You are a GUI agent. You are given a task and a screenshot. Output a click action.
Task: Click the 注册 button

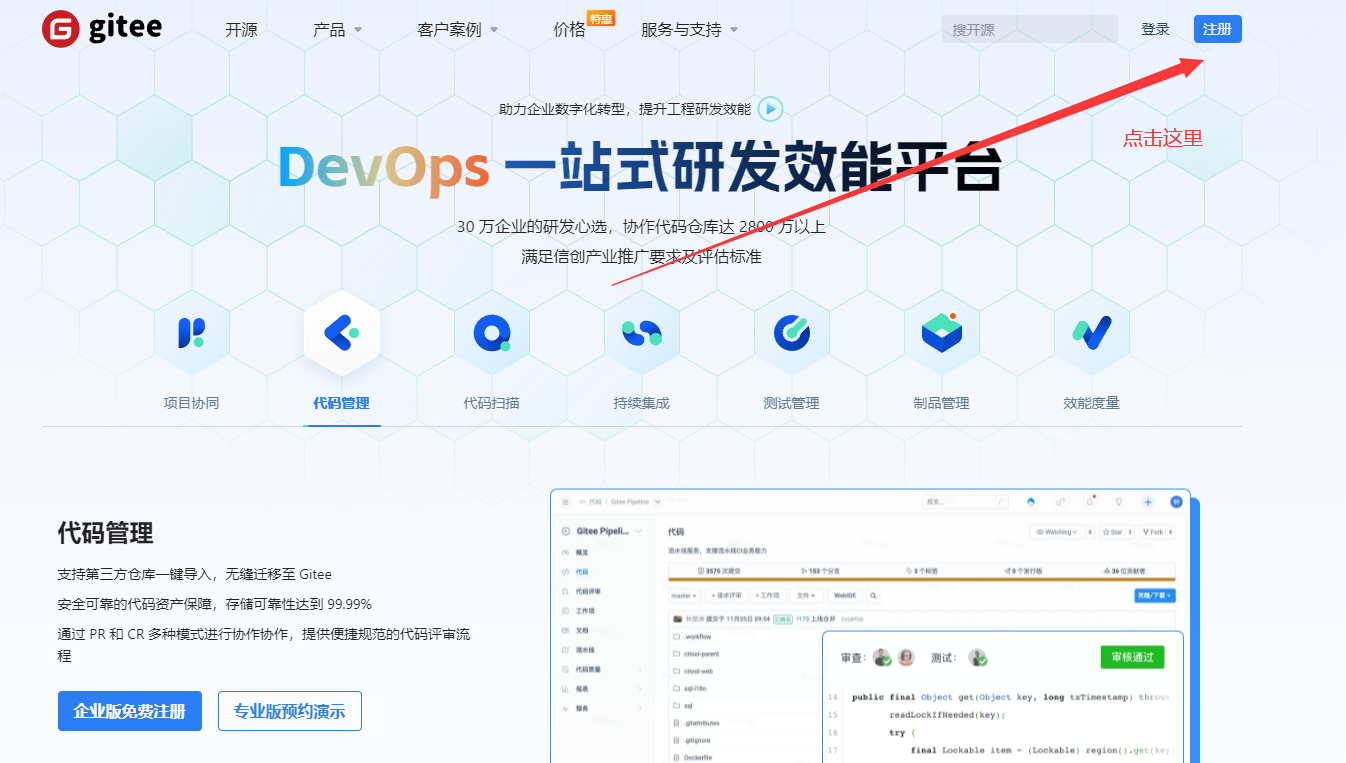click(x=1217, y=29)
